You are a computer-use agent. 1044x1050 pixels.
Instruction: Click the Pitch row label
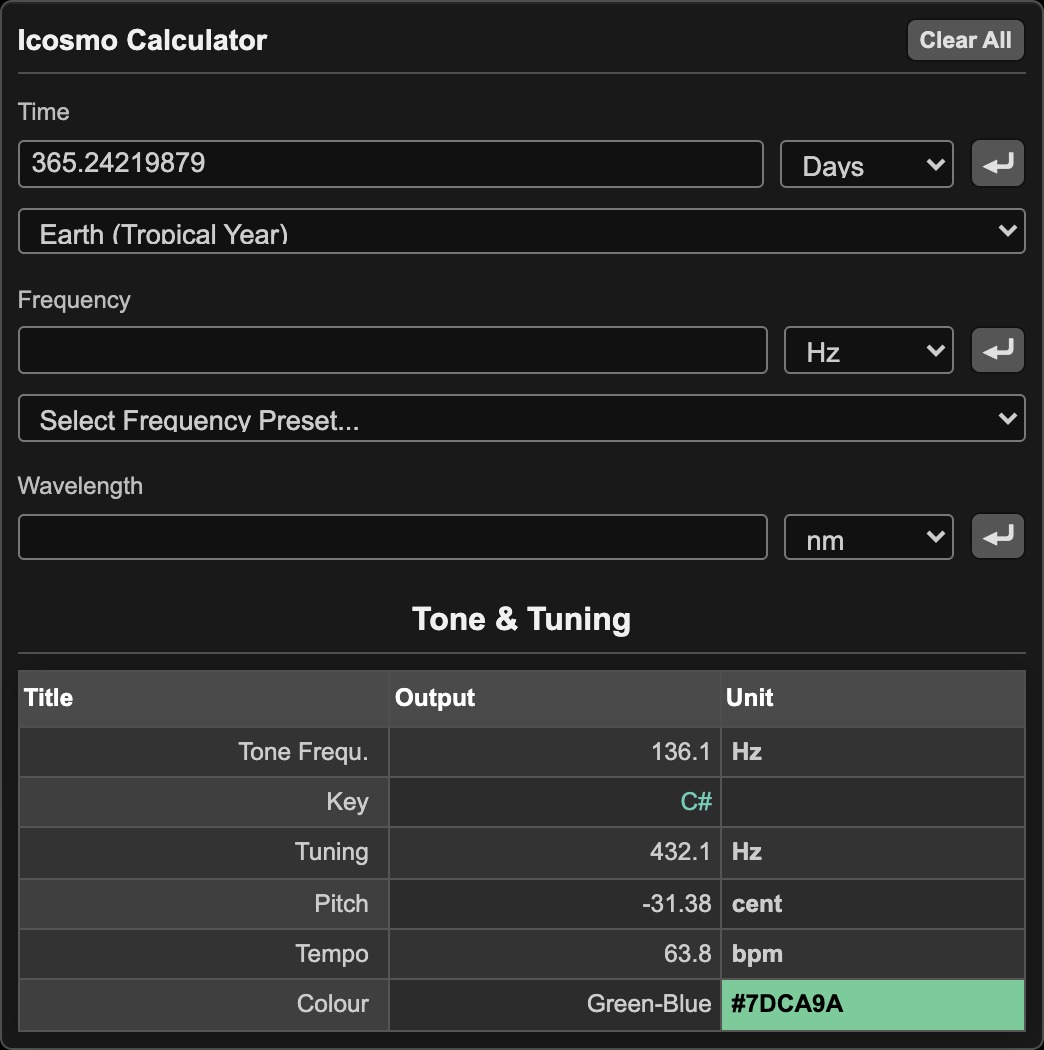pyautogui.click(x=342, y=904)
